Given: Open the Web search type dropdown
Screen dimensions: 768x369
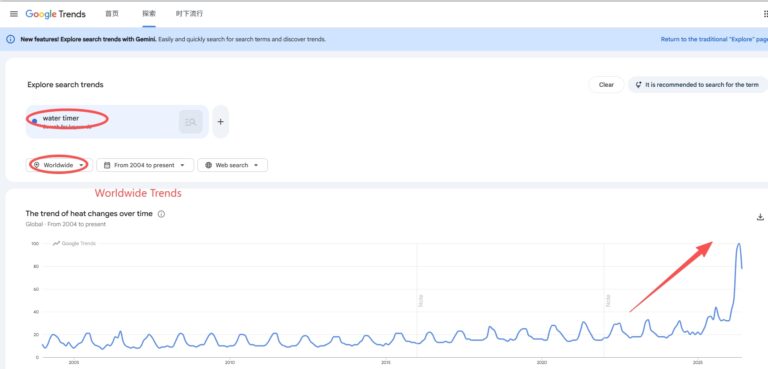Looking at the screenshot, I should 233,165.
